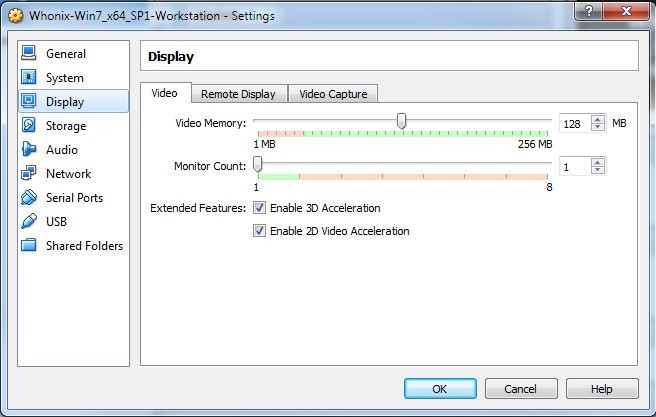Viewport: 656px width, 417px height.
Task: Open the Video Capture tab
Action: (333, 94)
